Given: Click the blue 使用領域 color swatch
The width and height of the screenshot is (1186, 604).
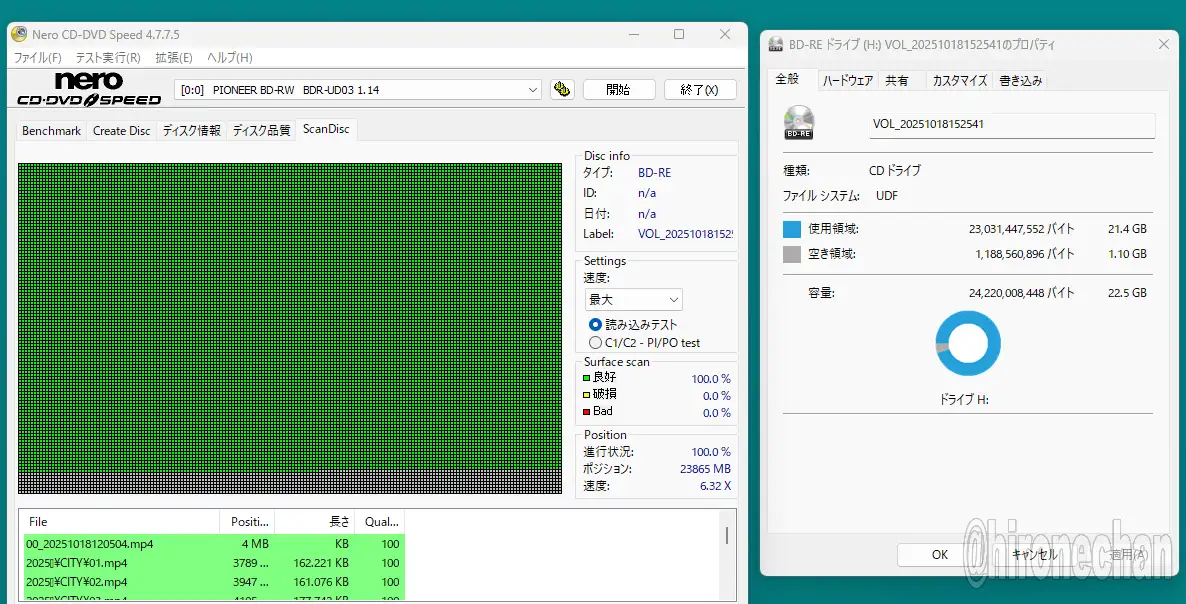Looking at the screenshot, I should coord(792,229).
